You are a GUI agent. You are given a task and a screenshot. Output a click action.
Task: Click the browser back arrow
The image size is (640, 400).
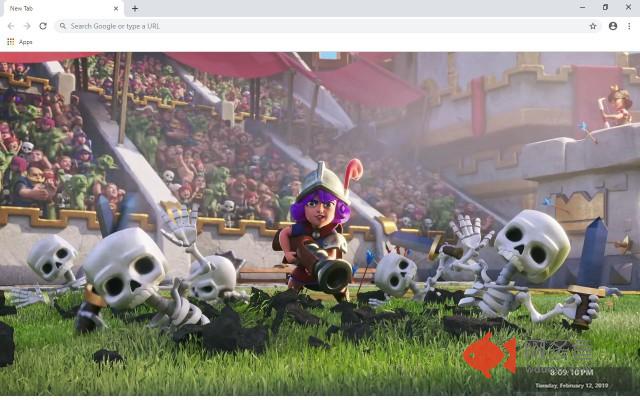coord(11,26)
